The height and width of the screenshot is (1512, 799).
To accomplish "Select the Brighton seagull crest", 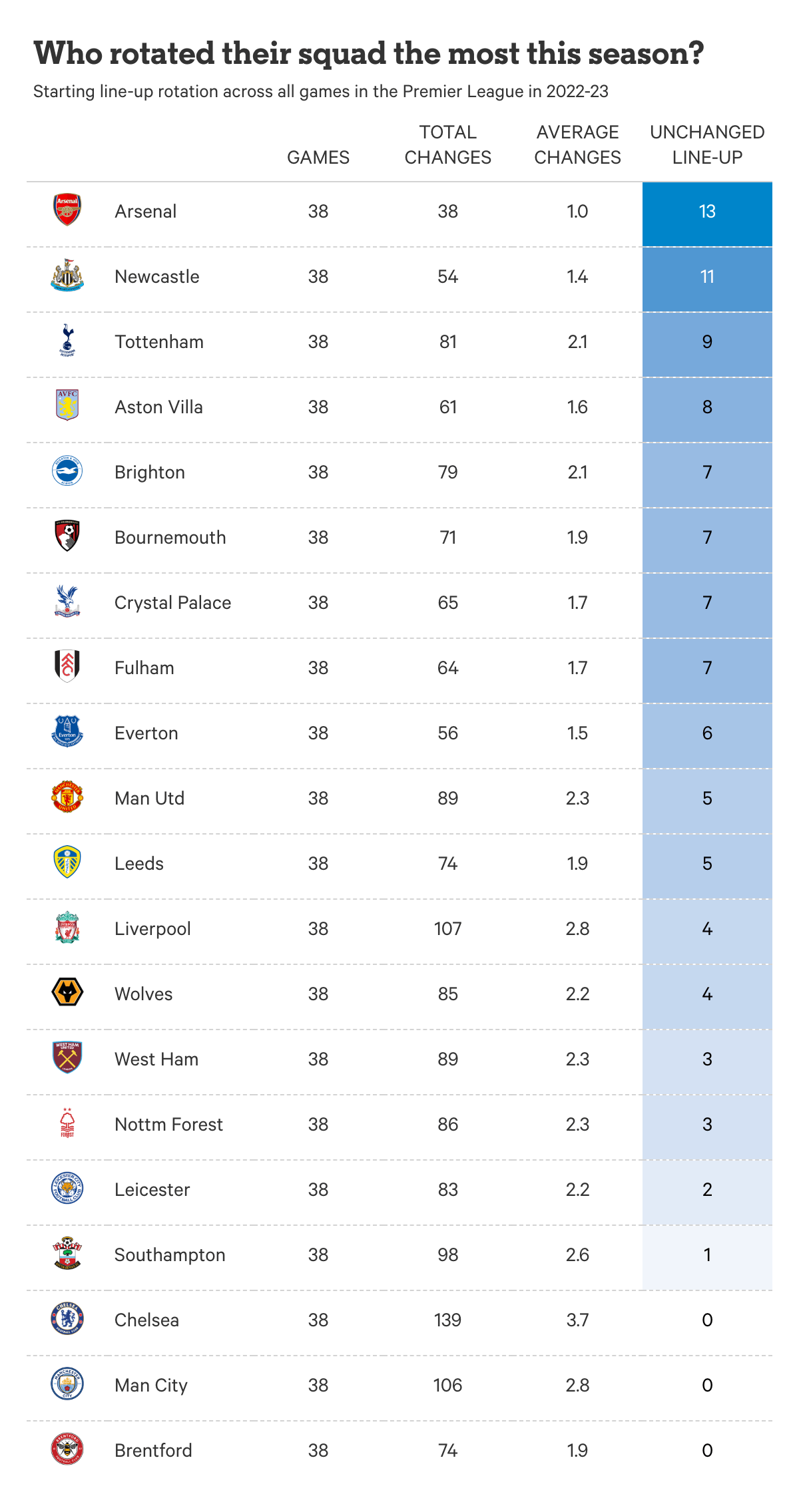I will [x=67, y=471].
